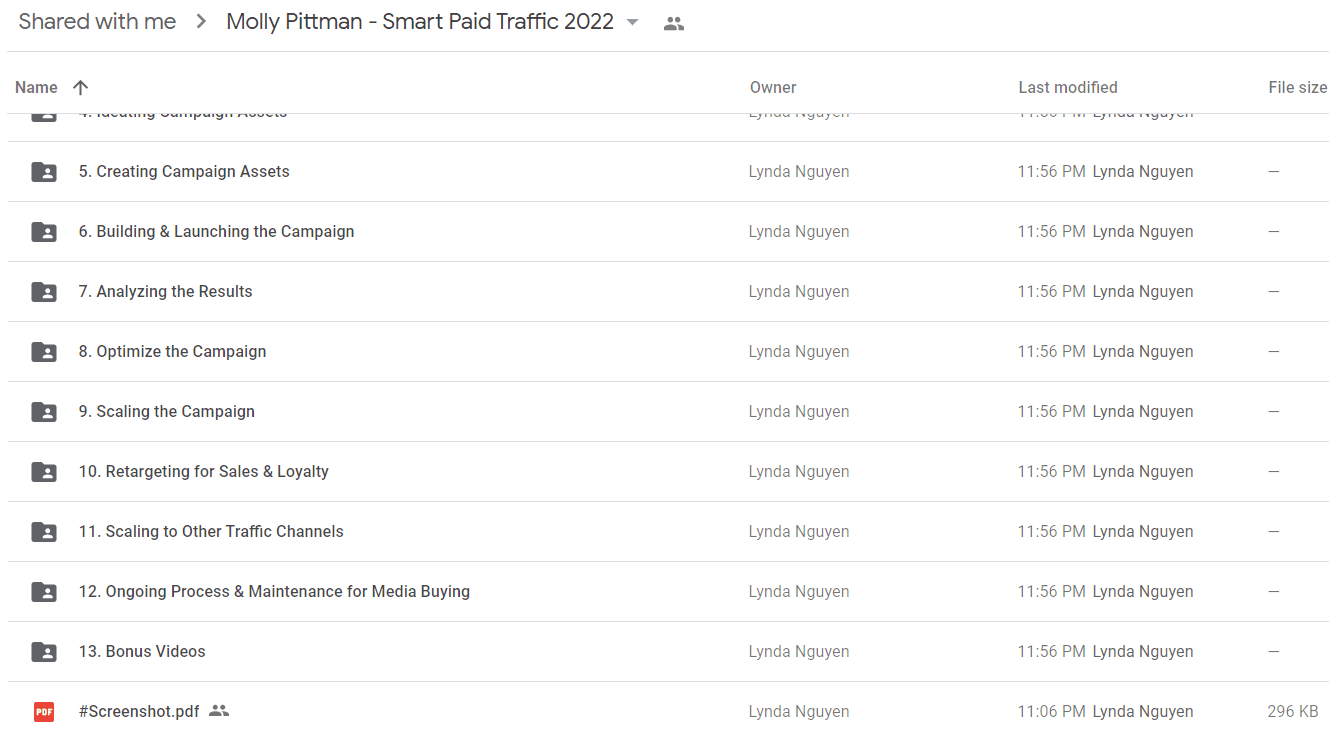
Task: Click modifier Lynda Nguyen in 12. Ongoing Process row
Action: tap(1143, 591)
